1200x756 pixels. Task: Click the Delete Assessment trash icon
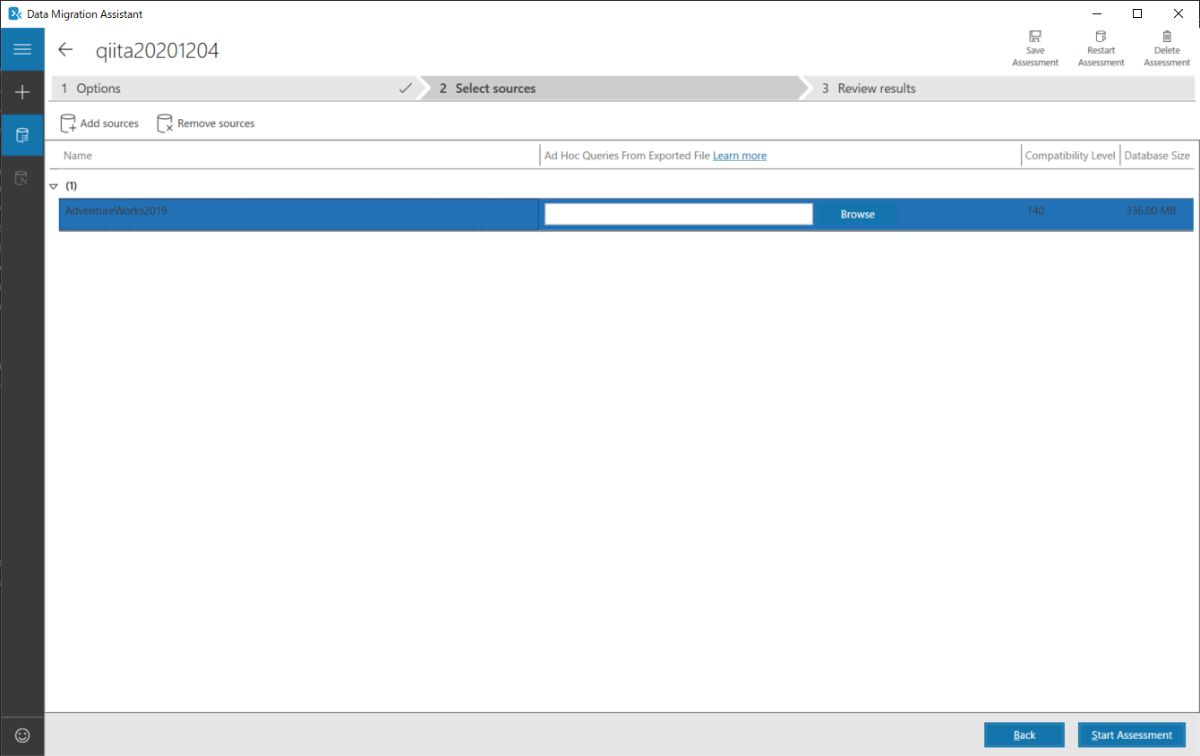(x=1167, y=48)
